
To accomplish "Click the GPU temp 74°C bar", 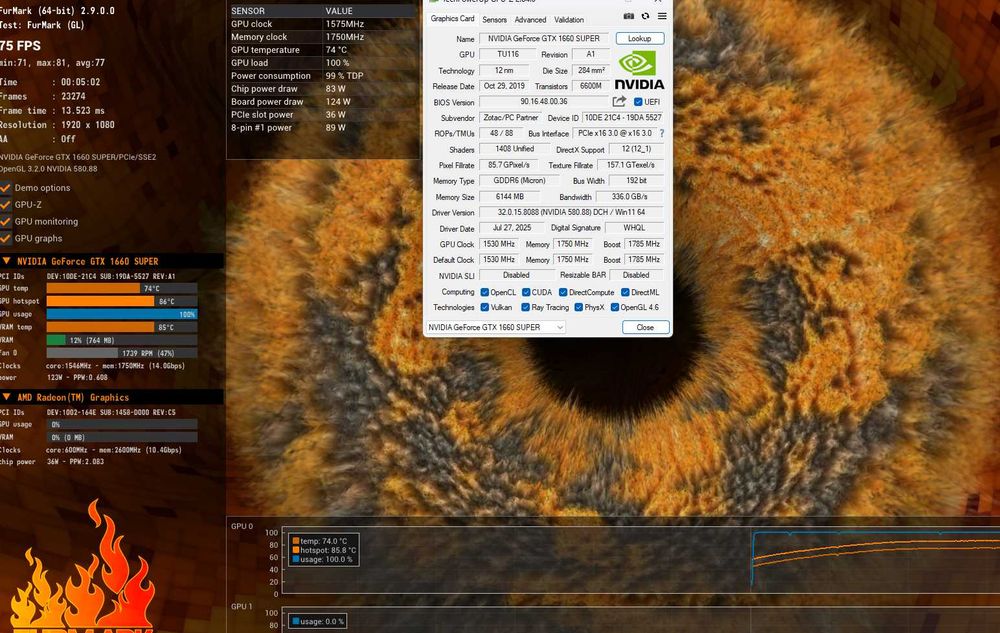I will (x=122, y=288).
